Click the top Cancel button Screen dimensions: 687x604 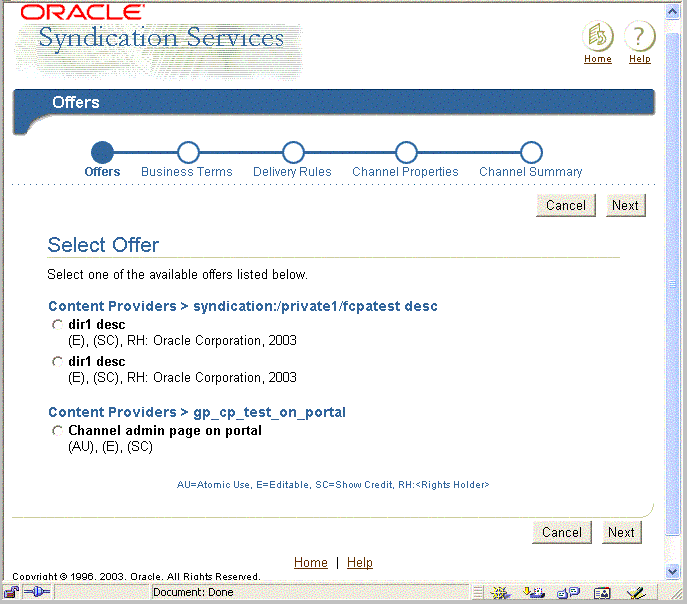tap(566, 205)
